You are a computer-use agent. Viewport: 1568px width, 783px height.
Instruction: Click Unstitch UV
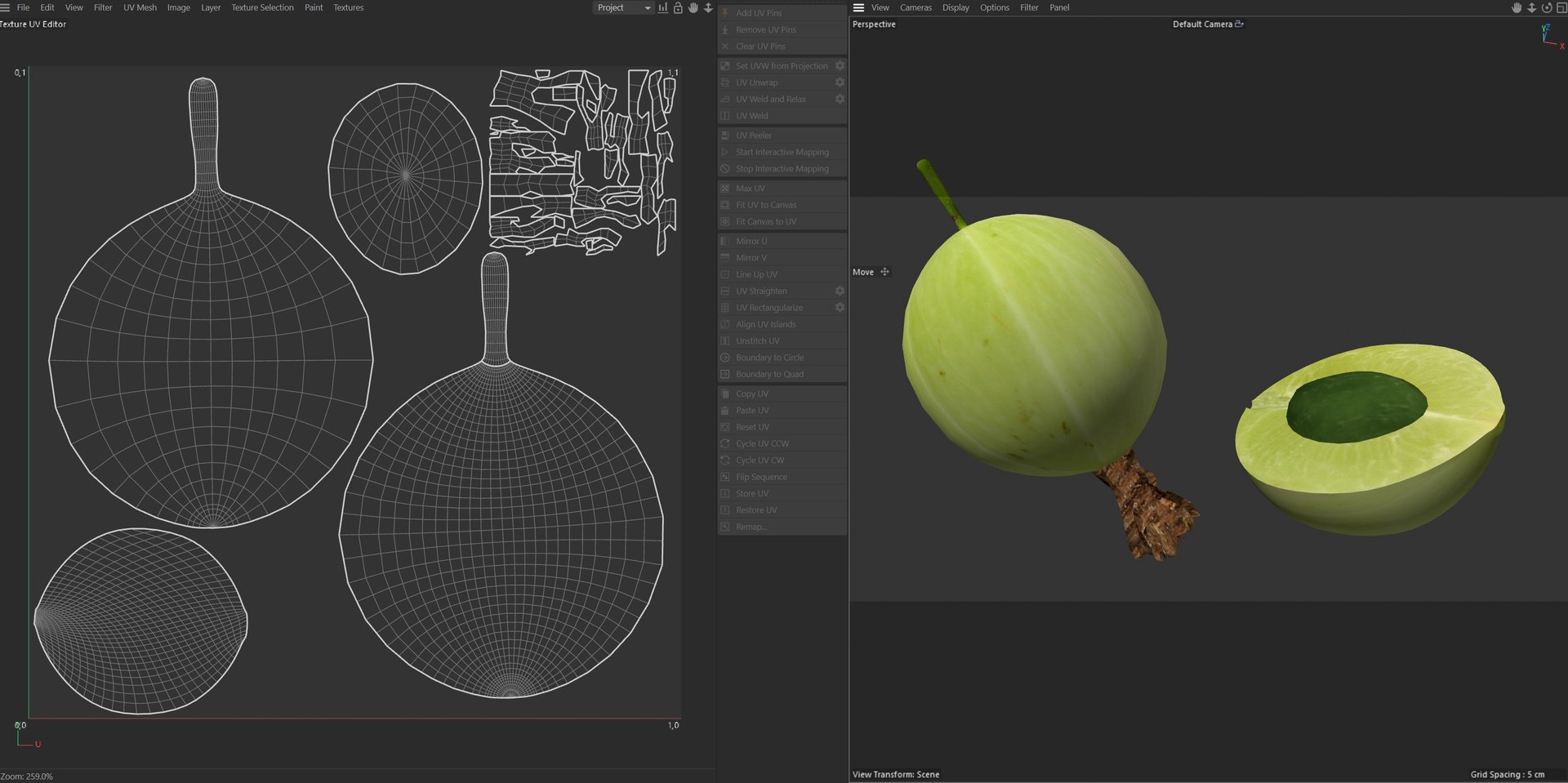pyautogui.click(x=782, y=341)
